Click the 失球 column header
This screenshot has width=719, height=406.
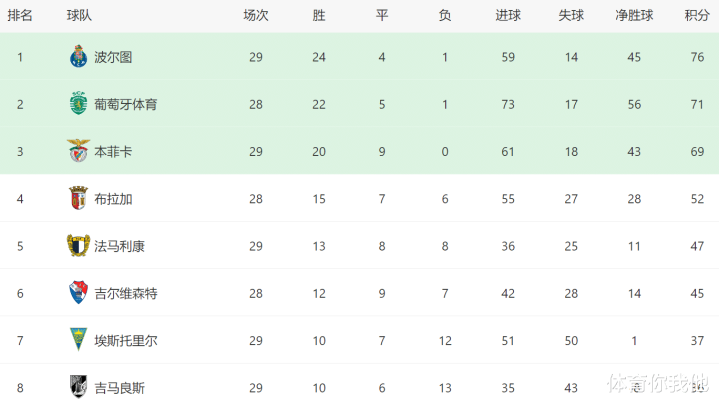click(x=571, y=15)
